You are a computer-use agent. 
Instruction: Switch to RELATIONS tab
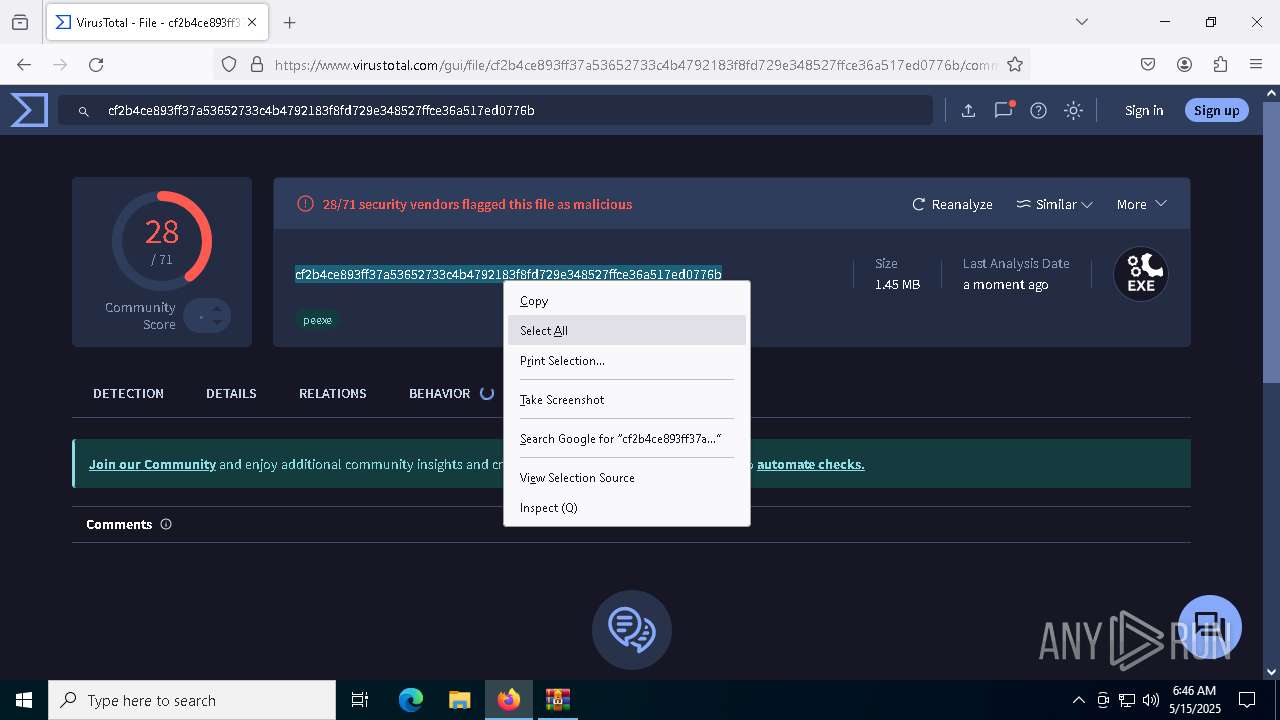[332, 394]
